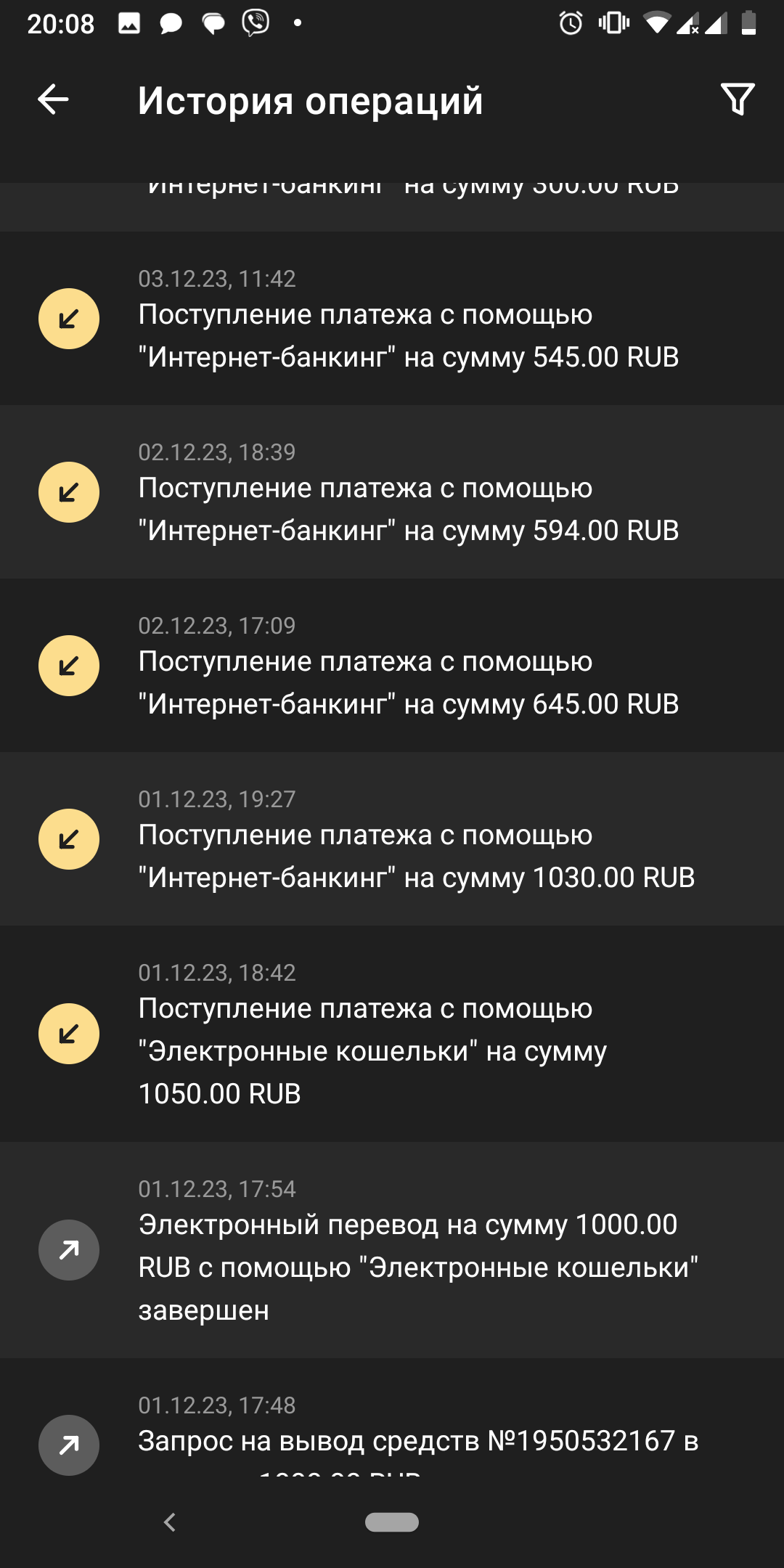Select the Электронные кошельки 1050.00 RUB payment
This screenshot has height=1568, width=784.
pos(372,1051)
